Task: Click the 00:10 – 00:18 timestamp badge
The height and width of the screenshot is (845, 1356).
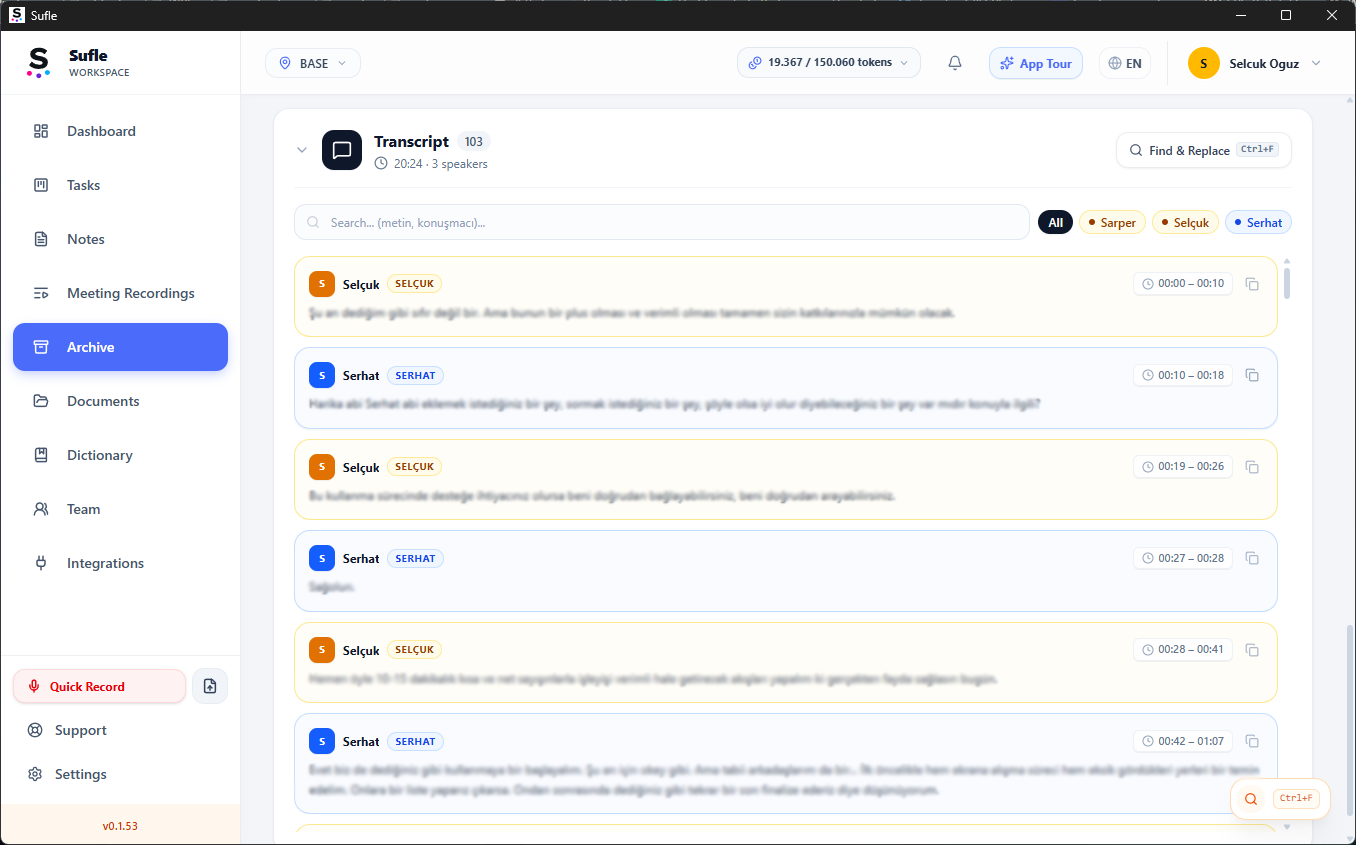Action: coord(1183,375)
